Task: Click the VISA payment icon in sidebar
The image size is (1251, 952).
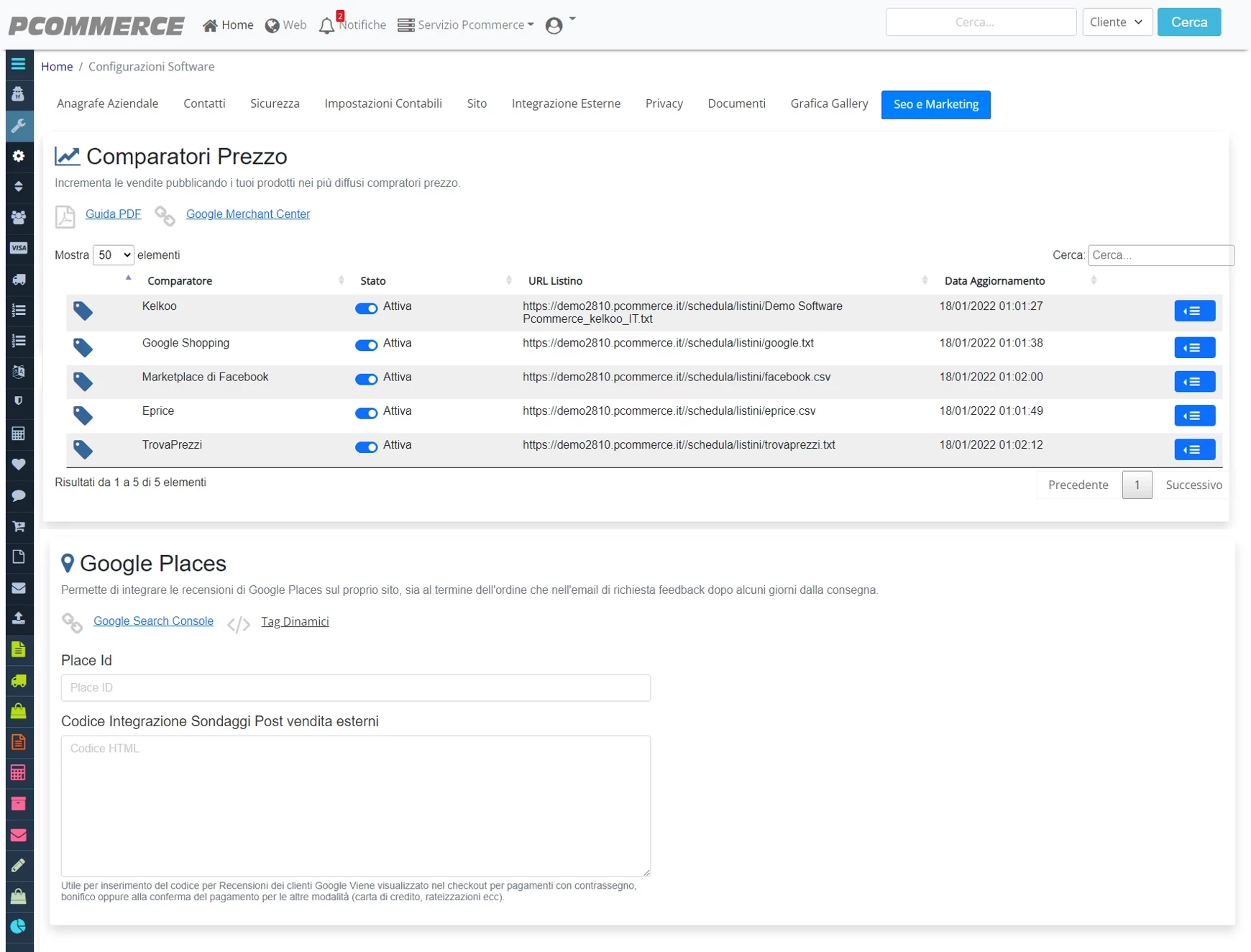Action: 19,248
